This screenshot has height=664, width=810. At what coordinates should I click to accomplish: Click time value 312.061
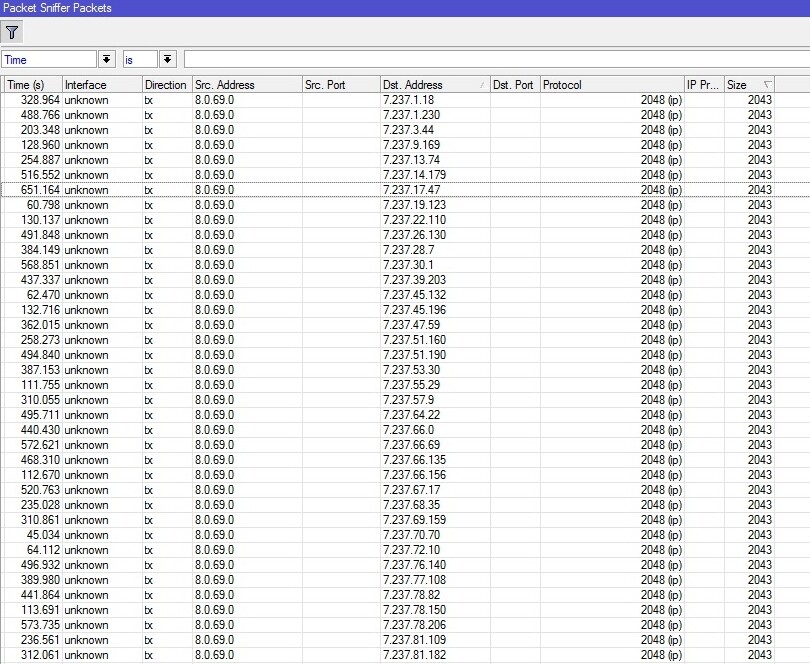pyautogui.click(x=40, y=654)
